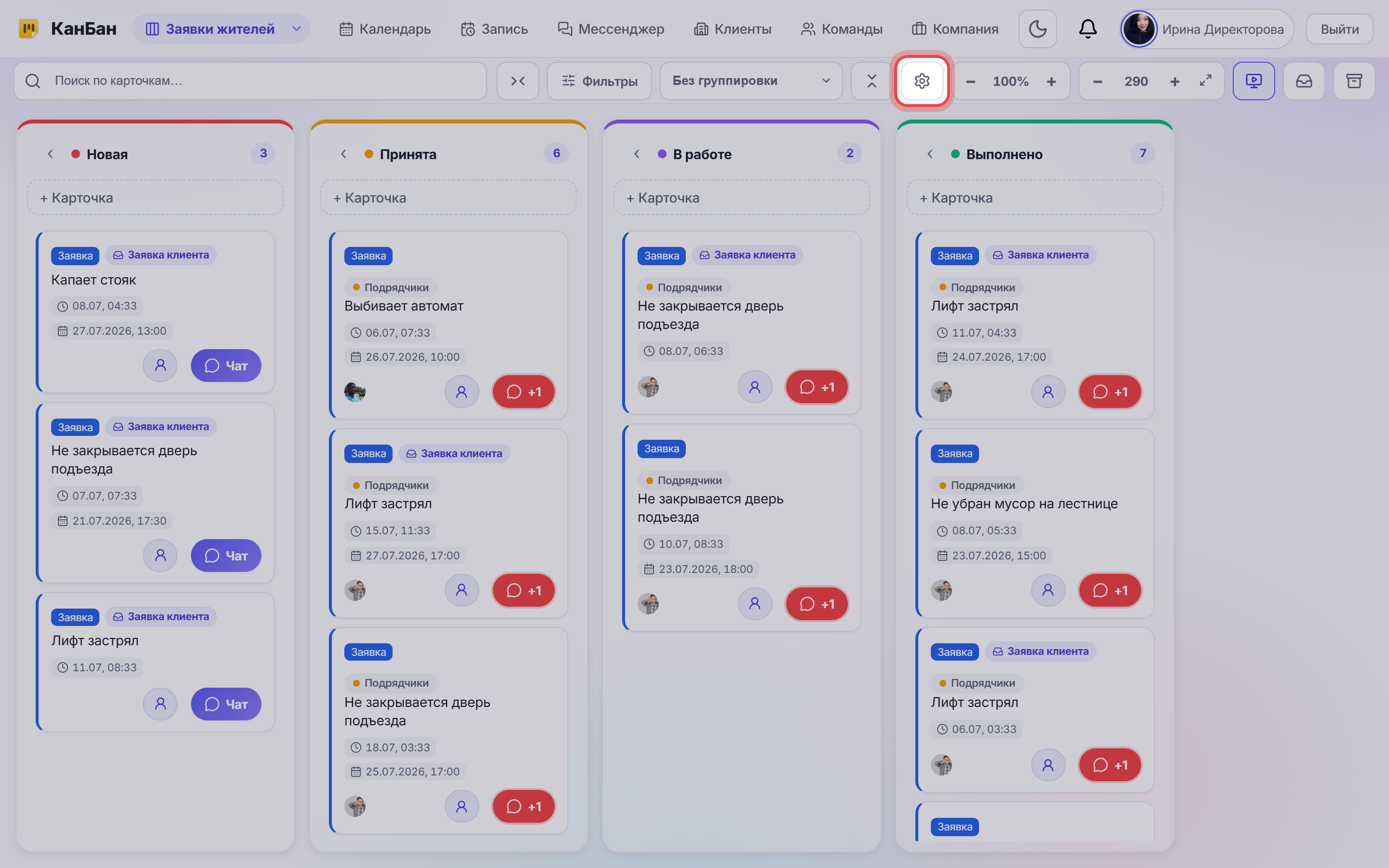Toggle presentation screen mode button
The image size is (1389, 868).
[x=1253, y=81]
